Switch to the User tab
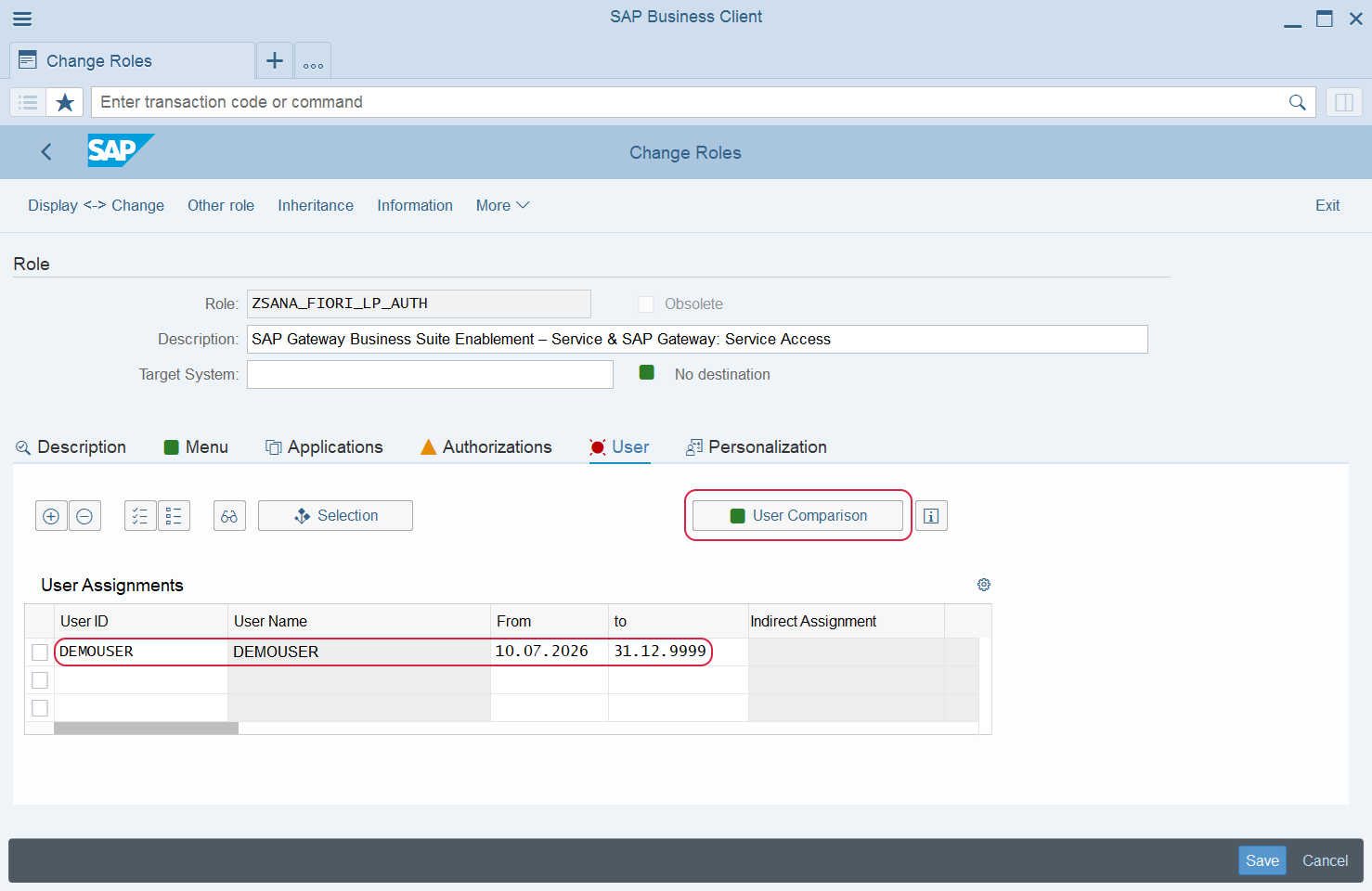This screenshot has height=891, width=1372. 619,447
